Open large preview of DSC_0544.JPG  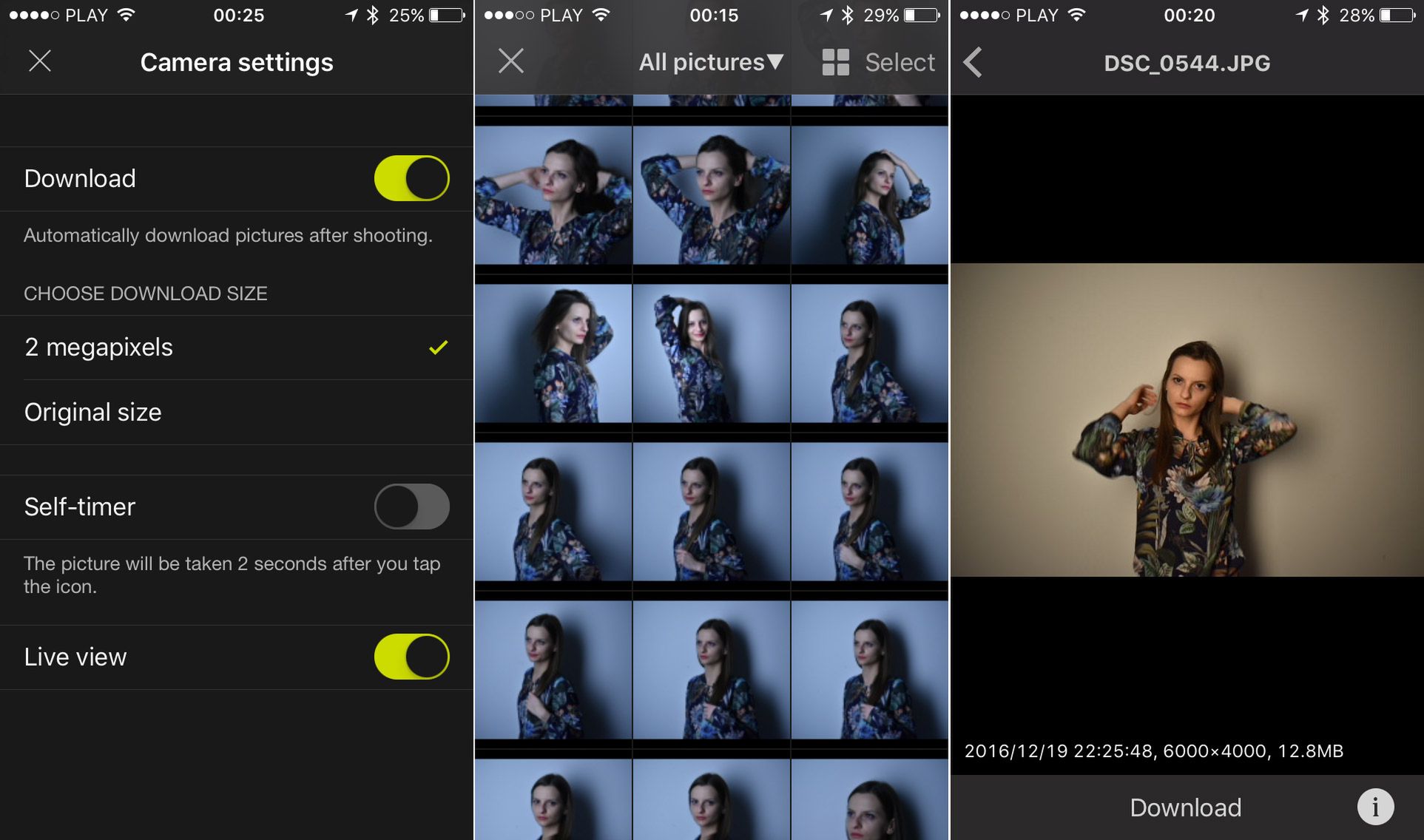click(x=1187, y=420)
